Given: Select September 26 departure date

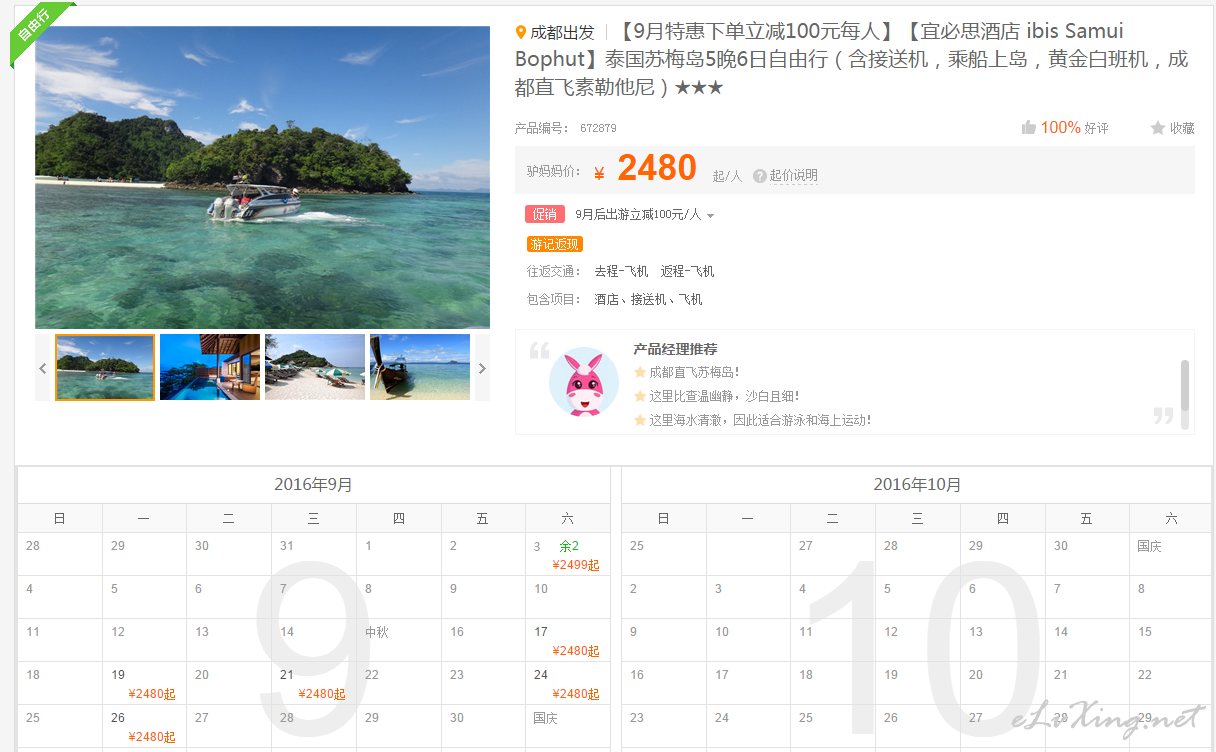Looking at the screenshot, I should pos(144,726).
